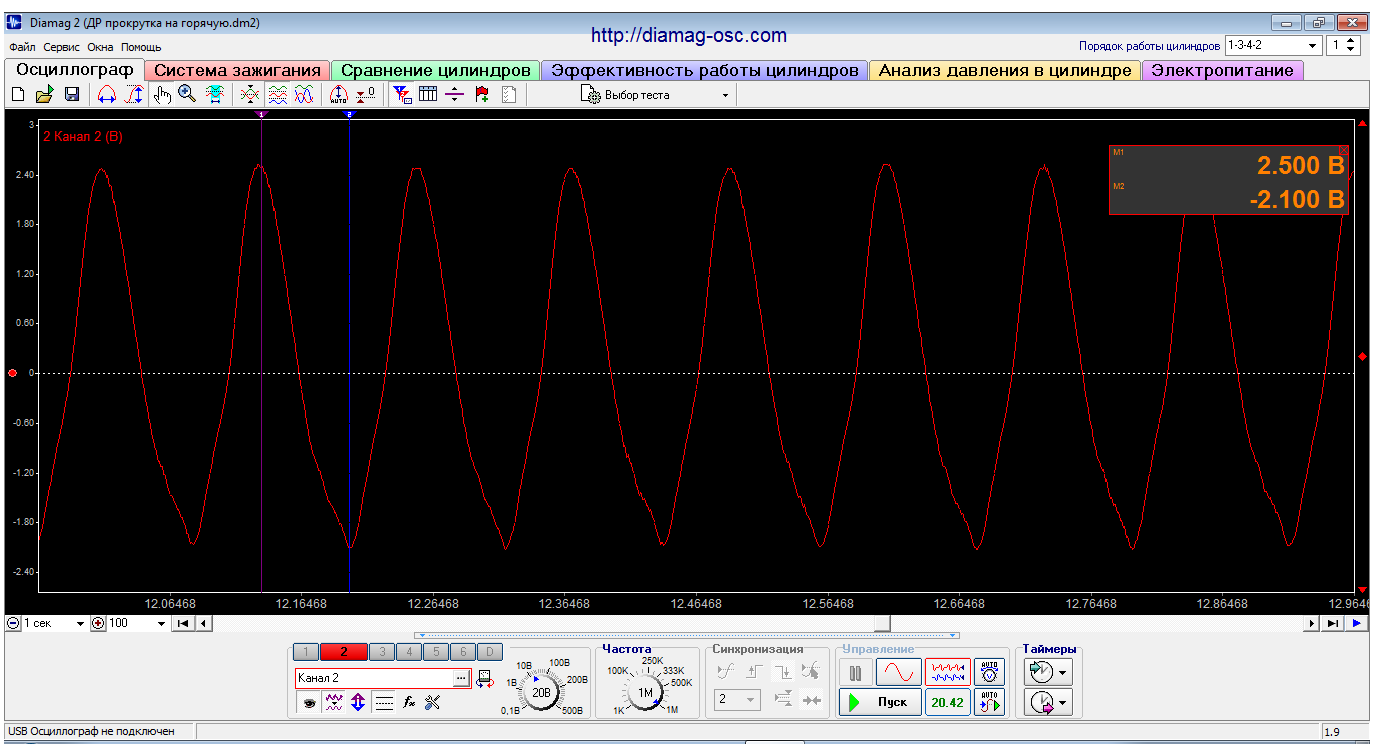
Task: Toggle Channel 2 visibility eye icon
Action: [x=310, y=703]
